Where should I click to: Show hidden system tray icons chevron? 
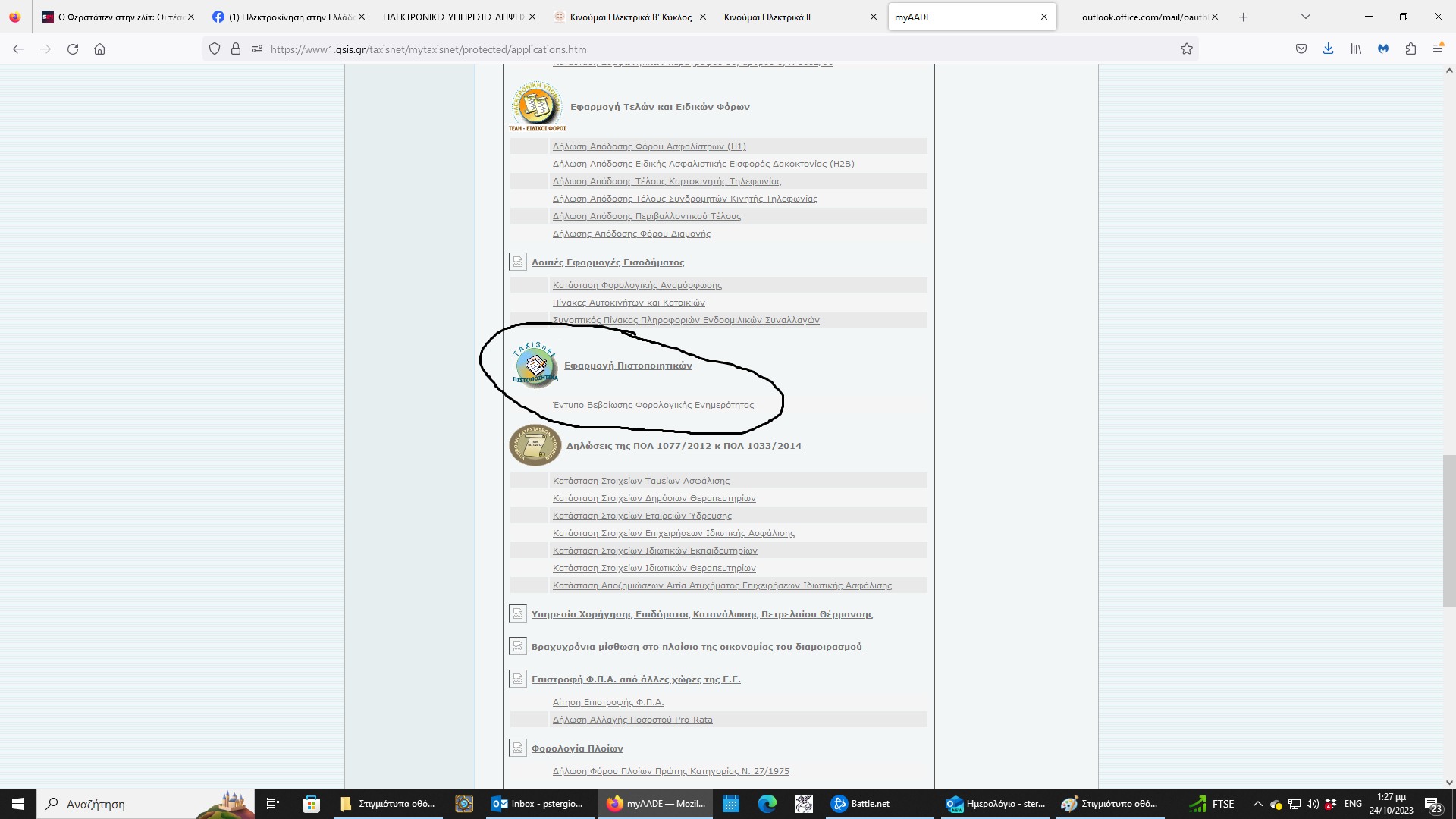click(x=1257, y=804)
